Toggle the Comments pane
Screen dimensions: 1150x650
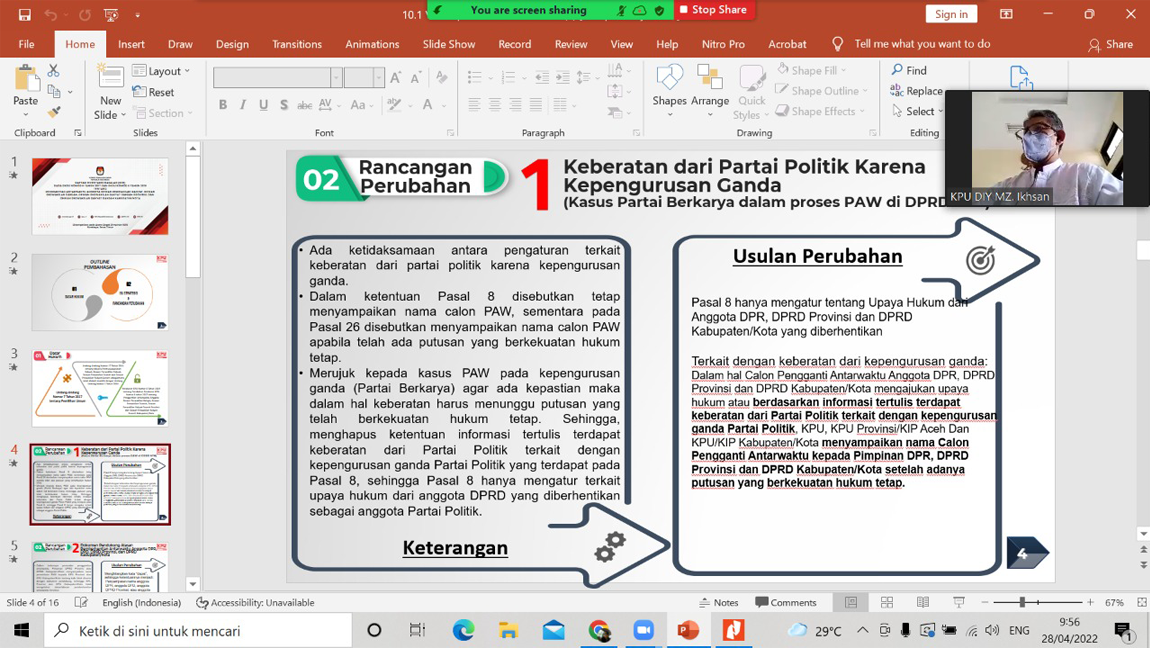pos(786,603)
